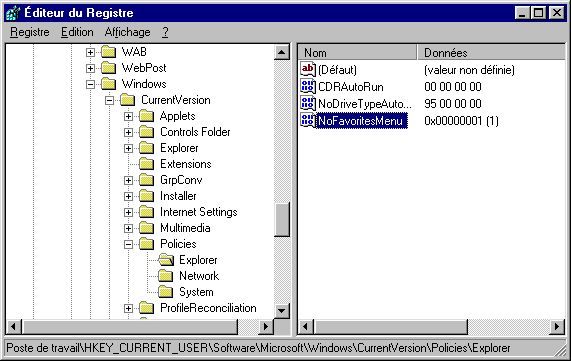Viewport: 571px width, 361px height.
Task: Click the CurrentVersion folder icon
Action: [127, 100]
